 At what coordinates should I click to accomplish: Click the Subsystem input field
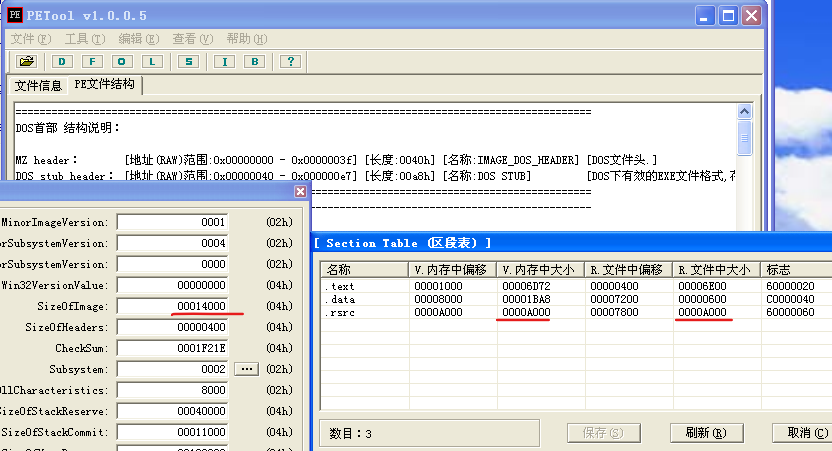pos(172,369)
